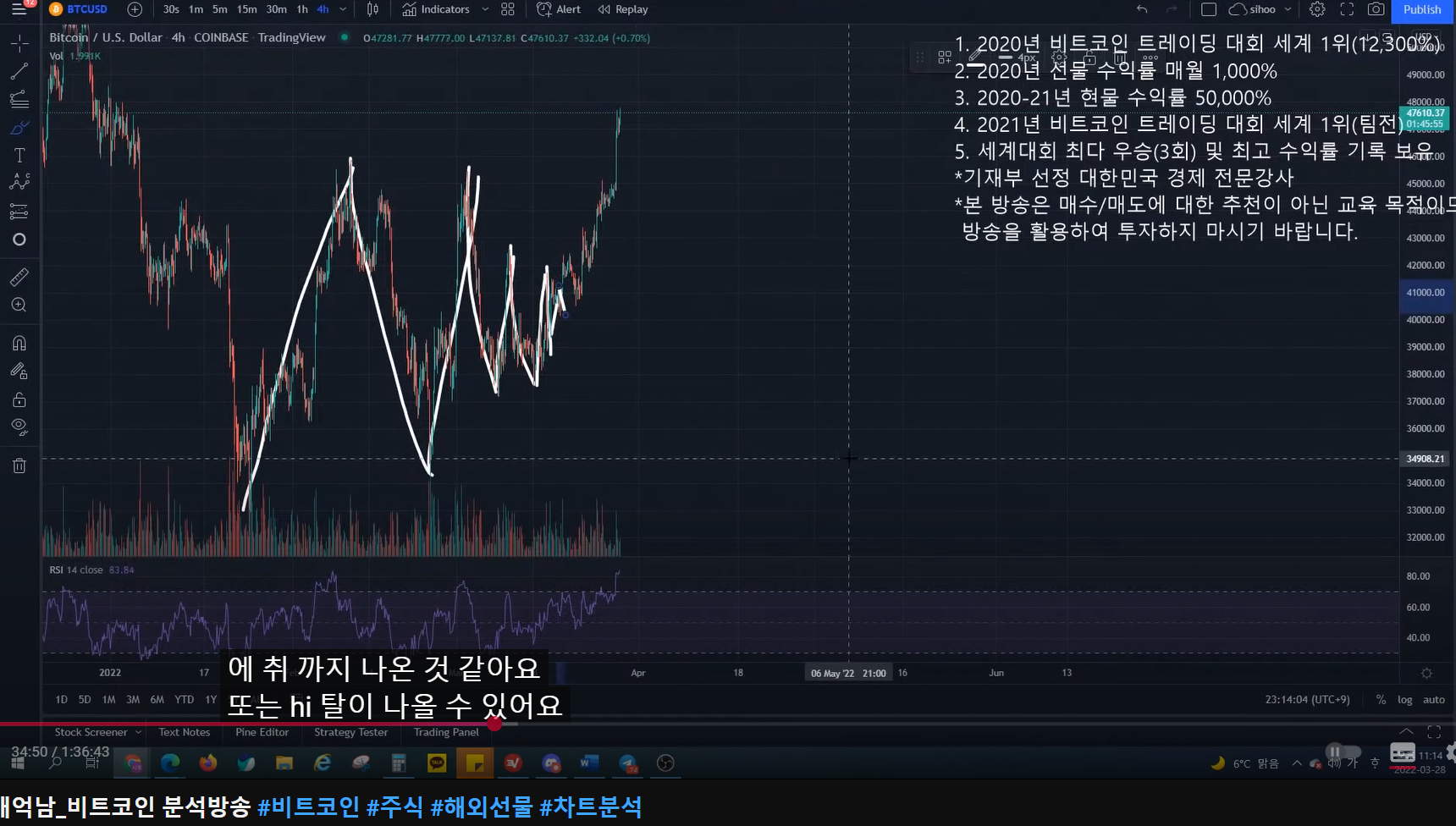Open the TradingView hamburger menu
The width and height of the screenshot is (1456, 826).
tap(19, 9)
